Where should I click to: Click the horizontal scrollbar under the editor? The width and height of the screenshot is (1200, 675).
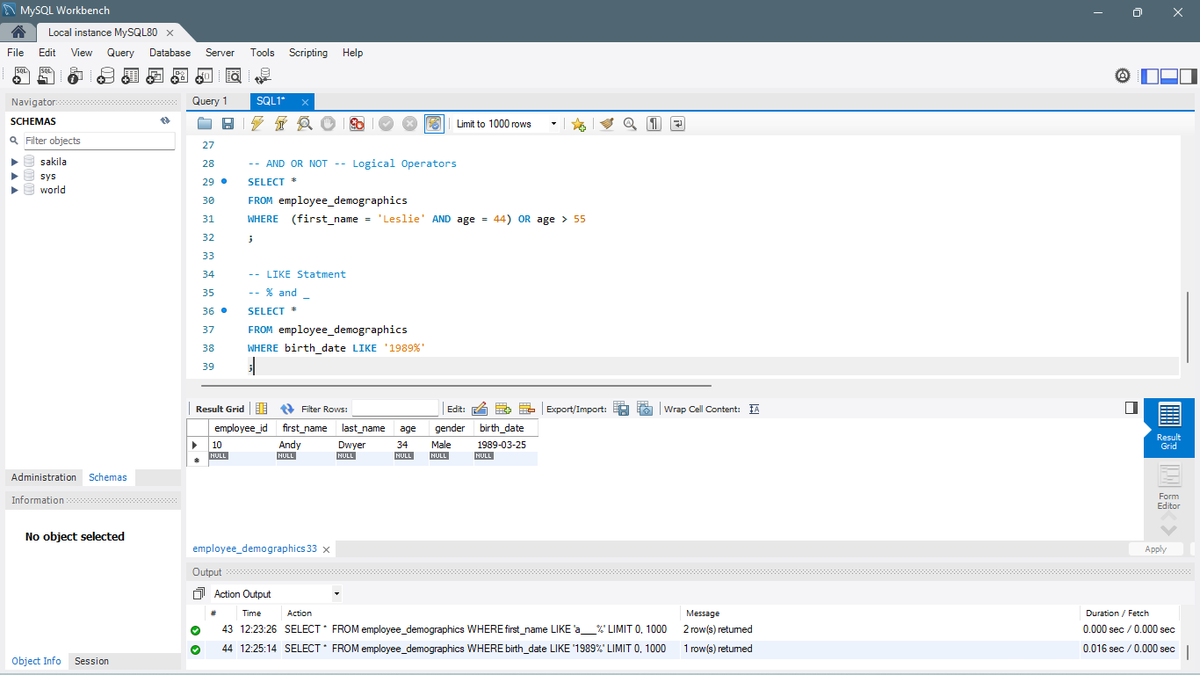coord(456,385)
